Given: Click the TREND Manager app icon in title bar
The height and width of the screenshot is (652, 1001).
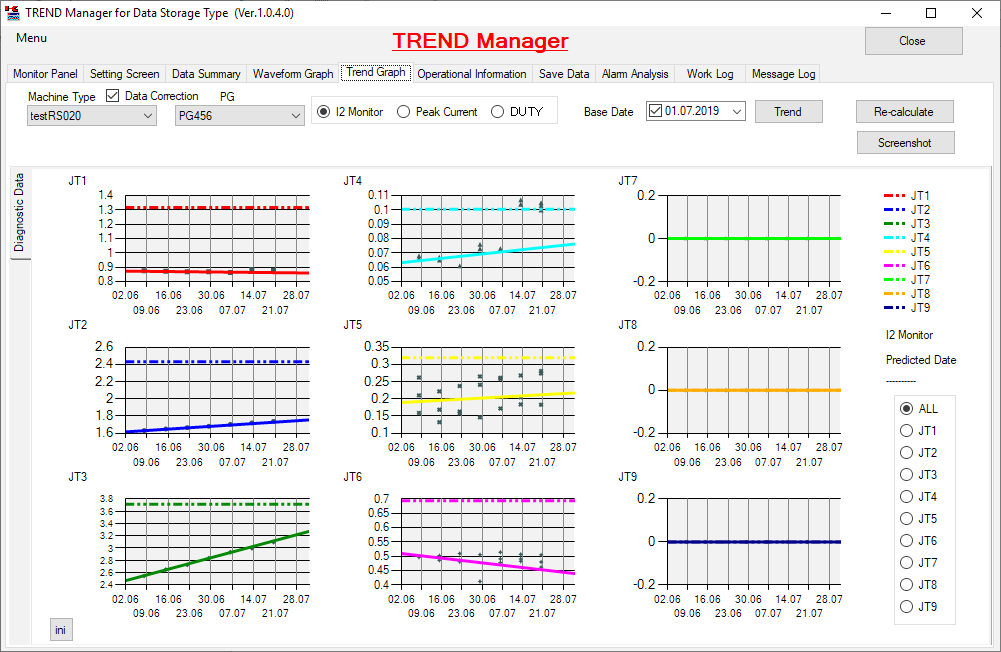Looking at the screenshot, I should point(12,13).
